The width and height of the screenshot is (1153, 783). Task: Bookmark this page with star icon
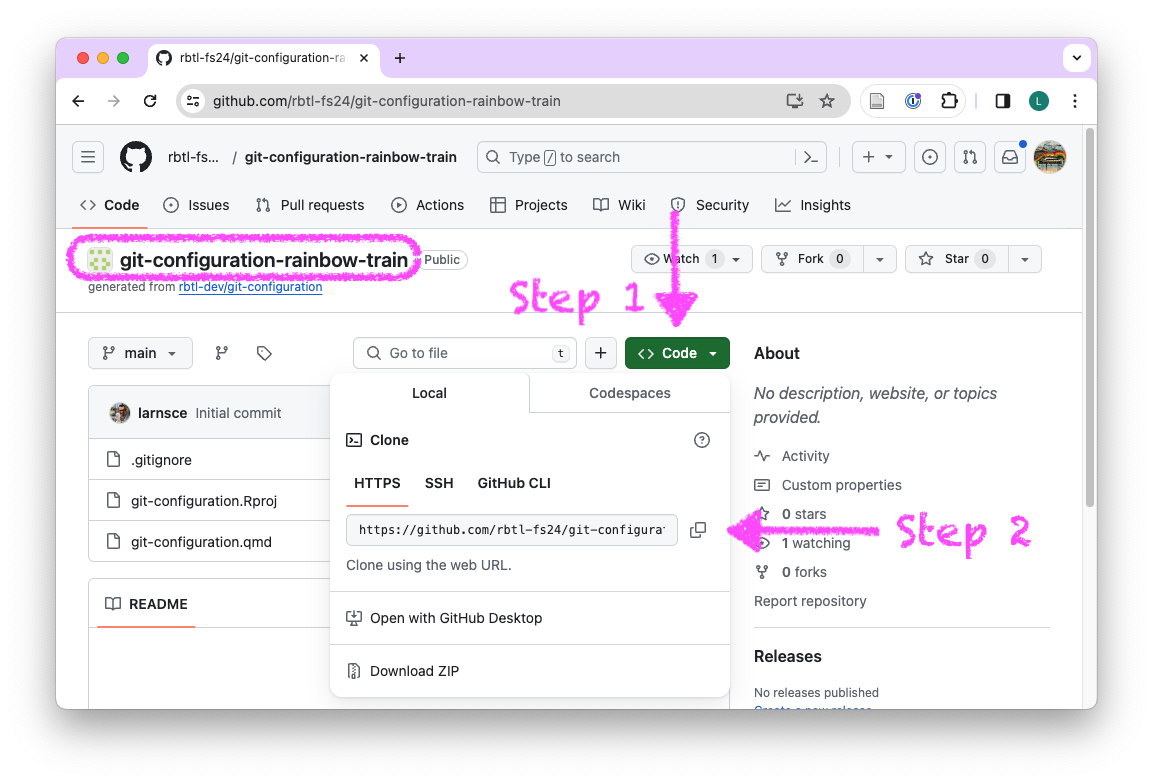pos(827,101)
